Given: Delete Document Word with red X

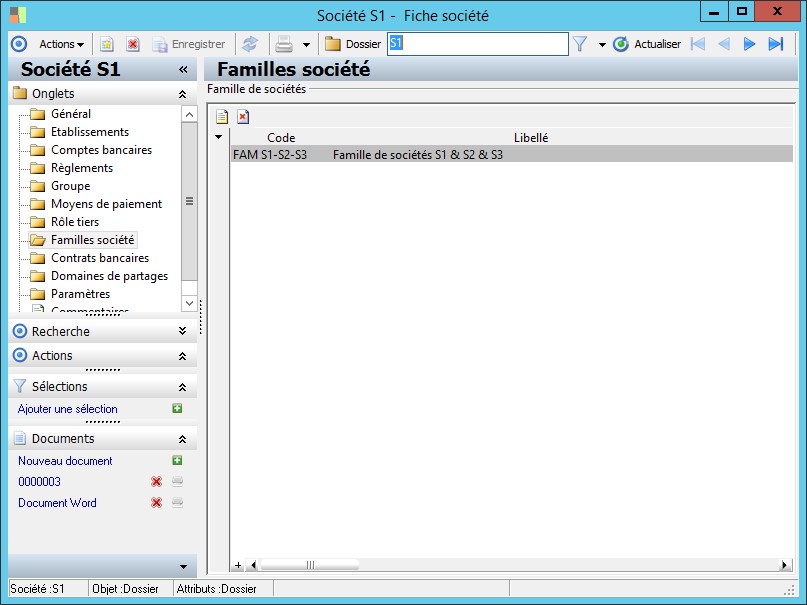Looking at the screenshot, I should 156,503.
